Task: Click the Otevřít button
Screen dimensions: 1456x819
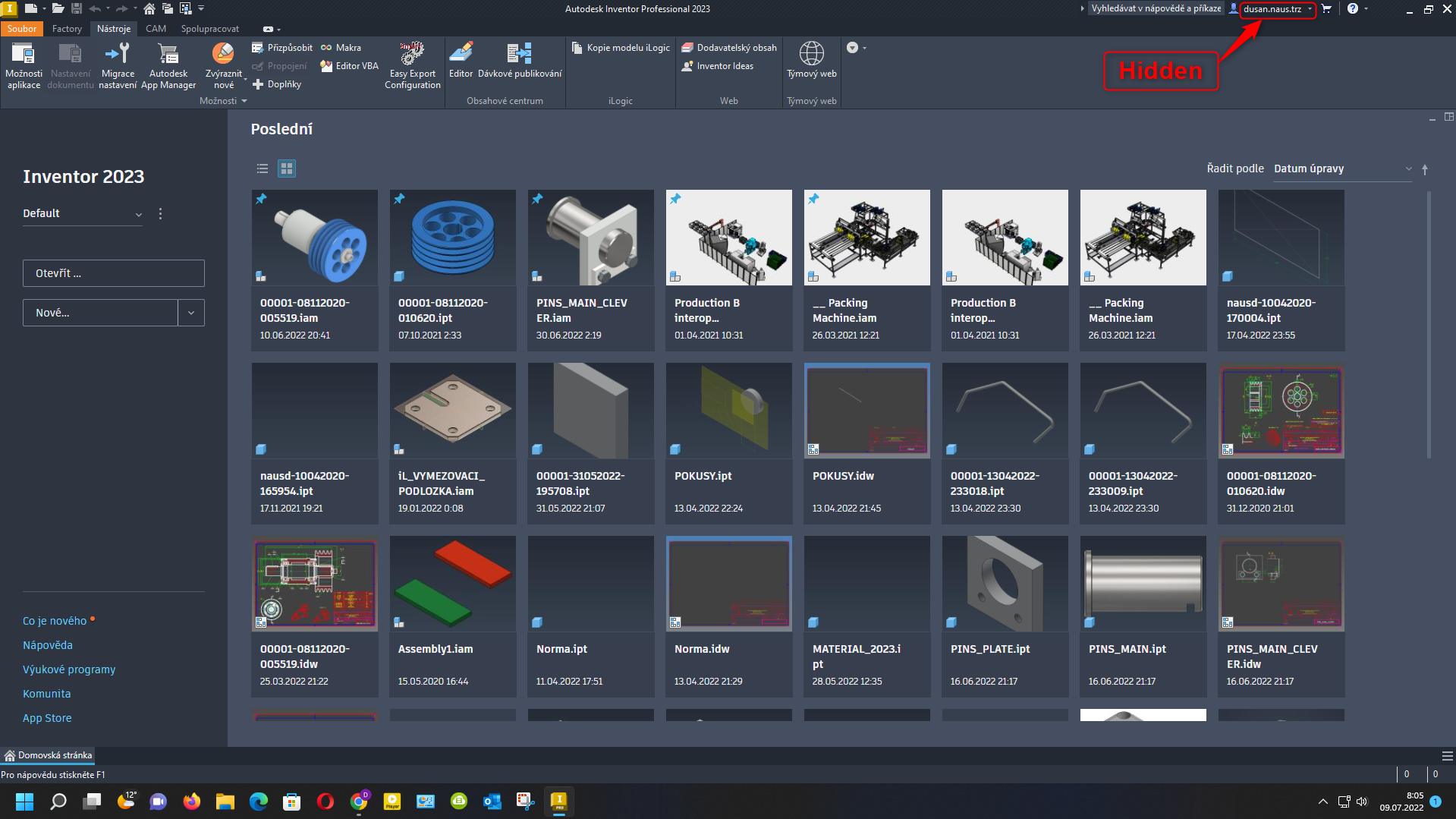Action: (113, 272)
